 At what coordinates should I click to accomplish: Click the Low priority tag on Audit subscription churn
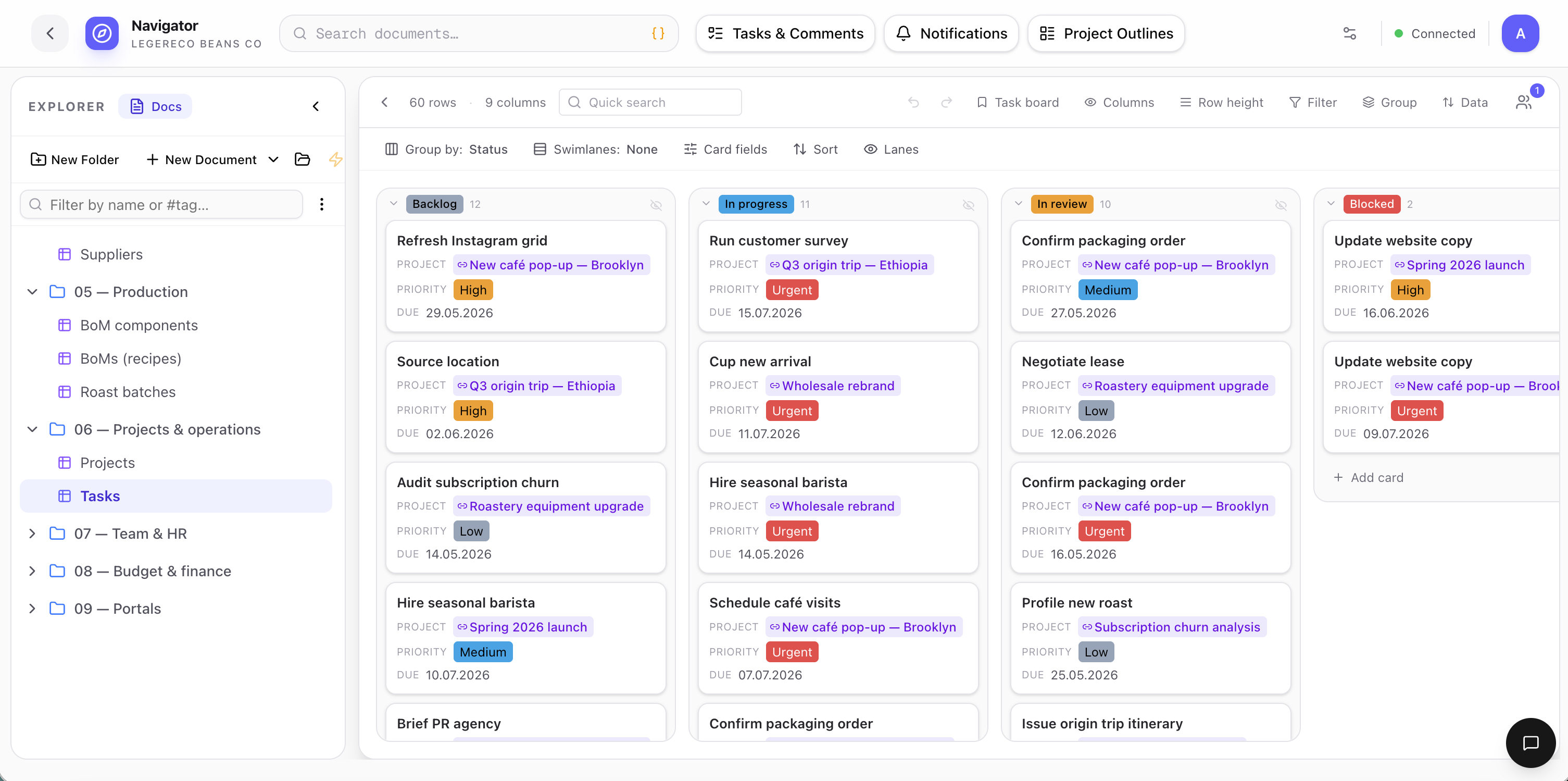point(471,531)
